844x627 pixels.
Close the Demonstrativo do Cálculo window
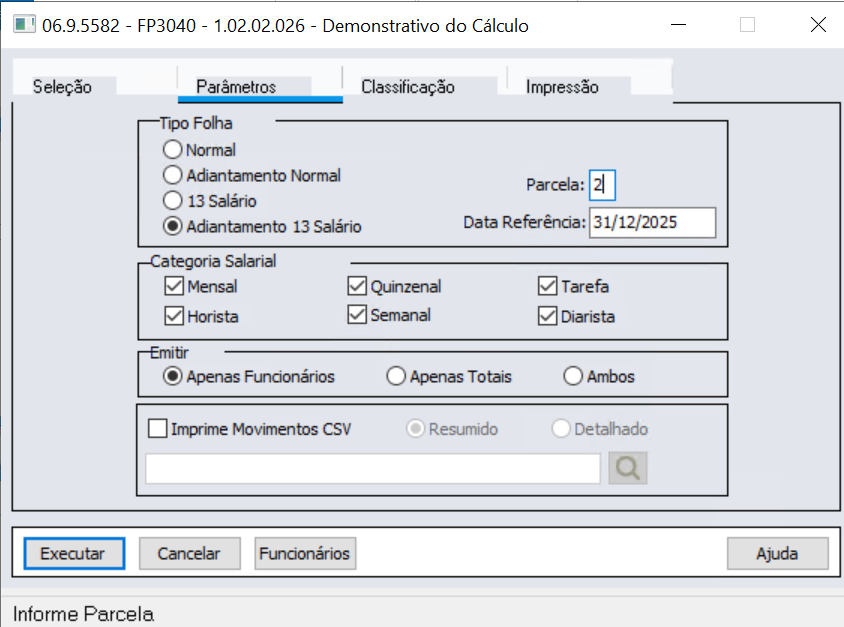818,25
